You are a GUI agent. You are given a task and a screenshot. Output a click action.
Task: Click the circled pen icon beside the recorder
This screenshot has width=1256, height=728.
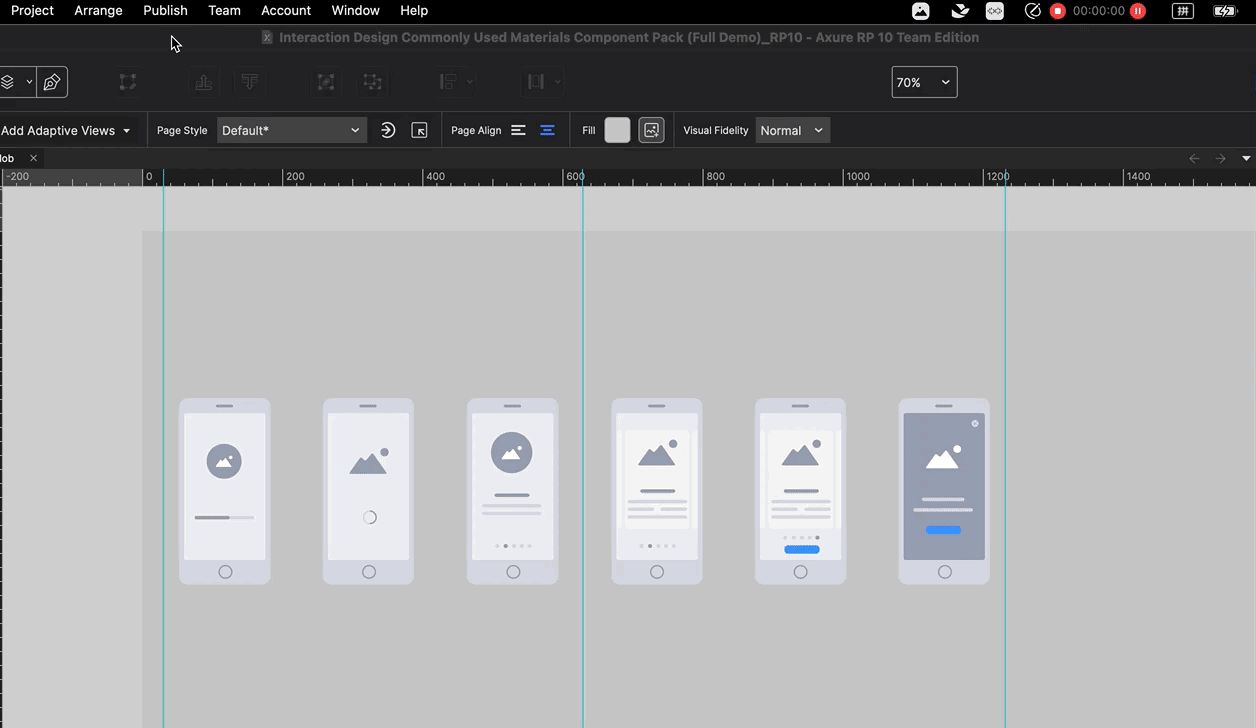(x=1033, y=11)
